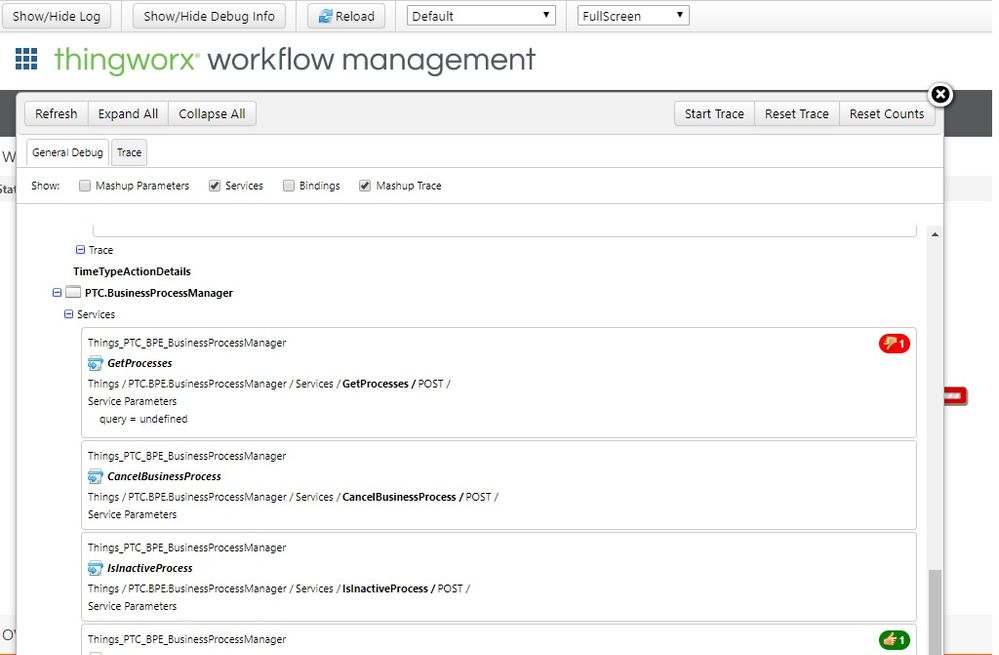Image resolution: width=999 pixels, height=655 pixels.
Task: Click the green thumbs-up success count badge
Action: click(x=895, y=639)
